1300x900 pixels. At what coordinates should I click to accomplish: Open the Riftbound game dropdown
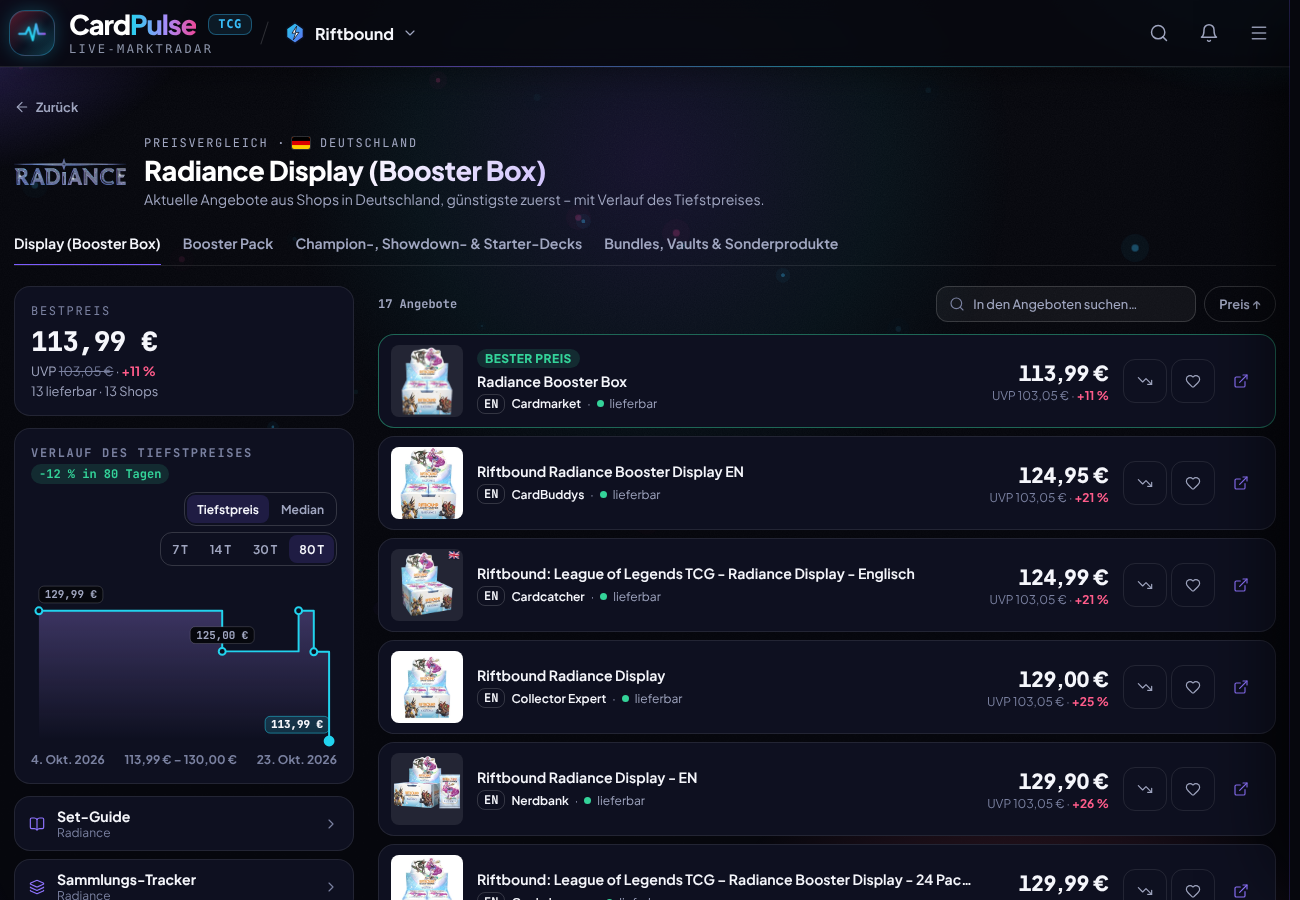[351, 33]
